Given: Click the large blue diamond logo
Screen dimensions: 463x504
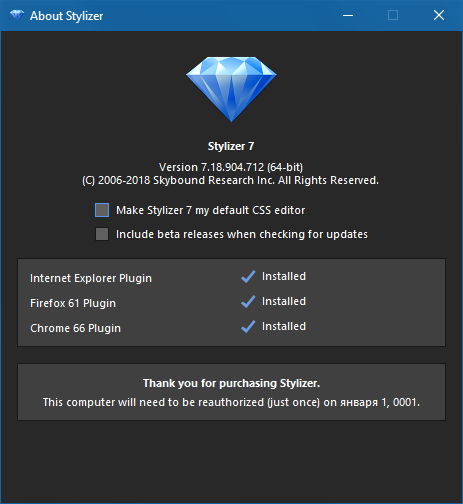Looking at the screenshot, I should tap(231, 89).
